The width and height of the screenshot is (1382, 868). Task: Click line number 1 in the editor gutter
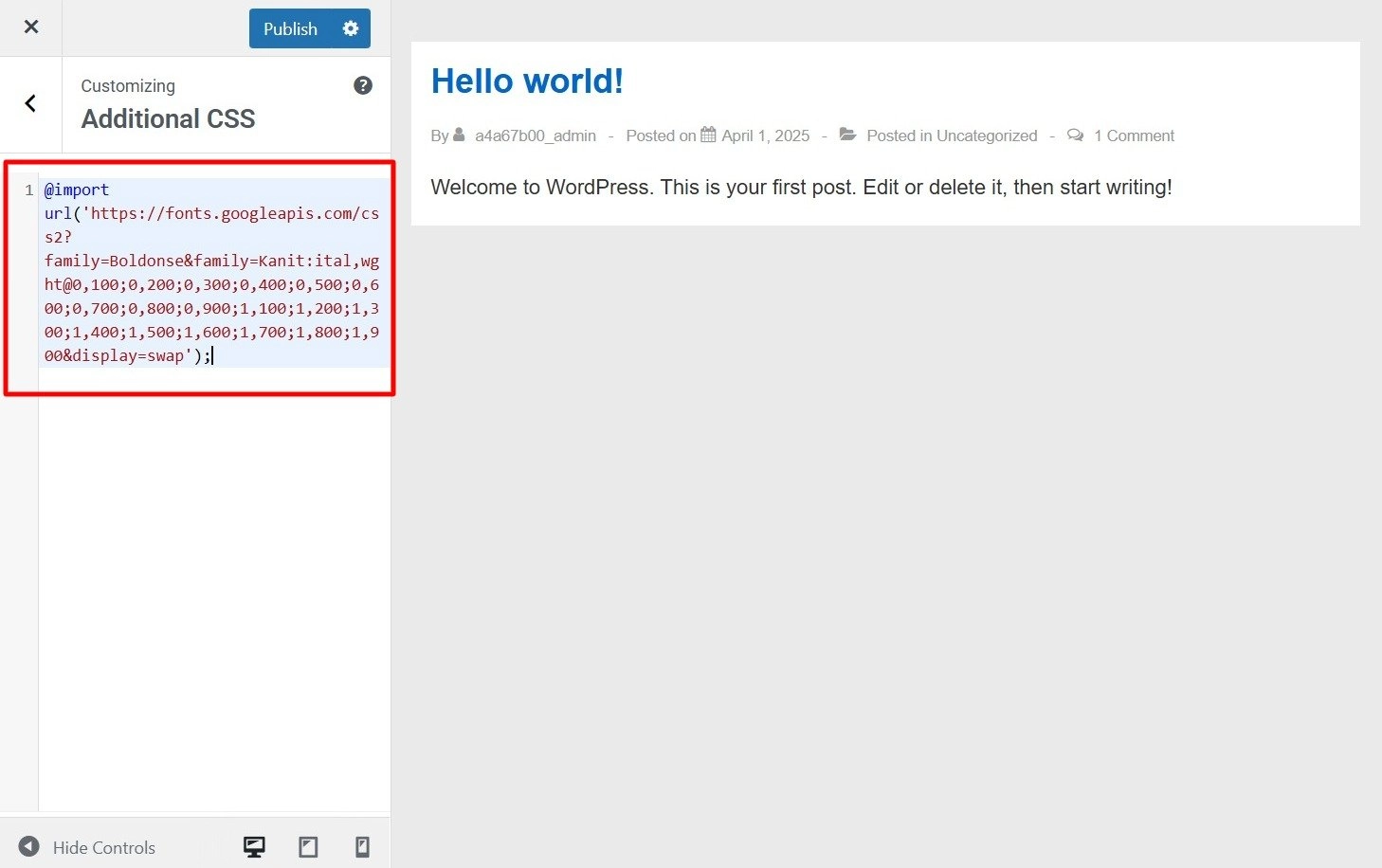click(29, 190)
